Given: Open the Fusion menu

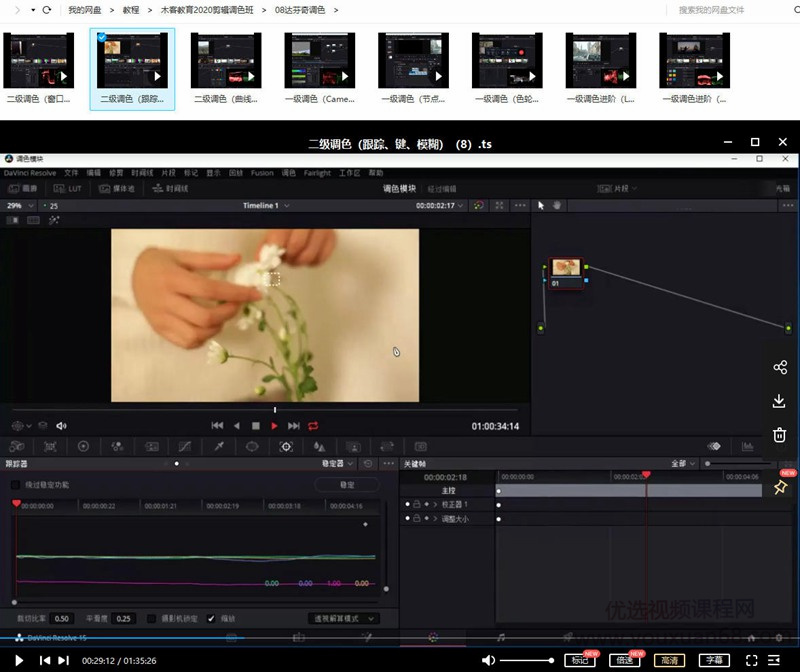Looking at the screenshot, I should (262, 173).
